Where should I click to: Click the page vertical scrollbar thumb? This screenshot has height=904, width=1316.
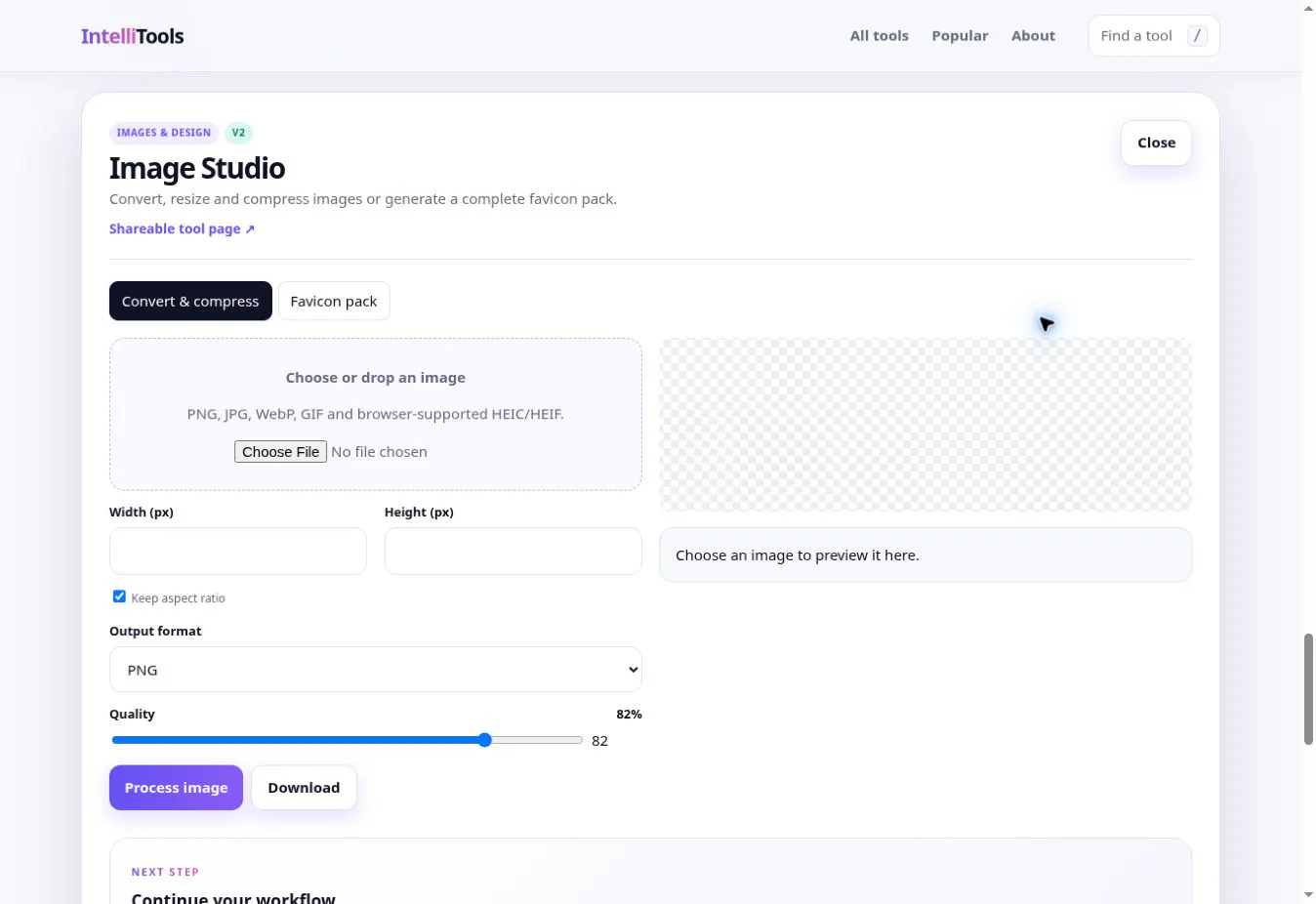tap(1308, 689)
